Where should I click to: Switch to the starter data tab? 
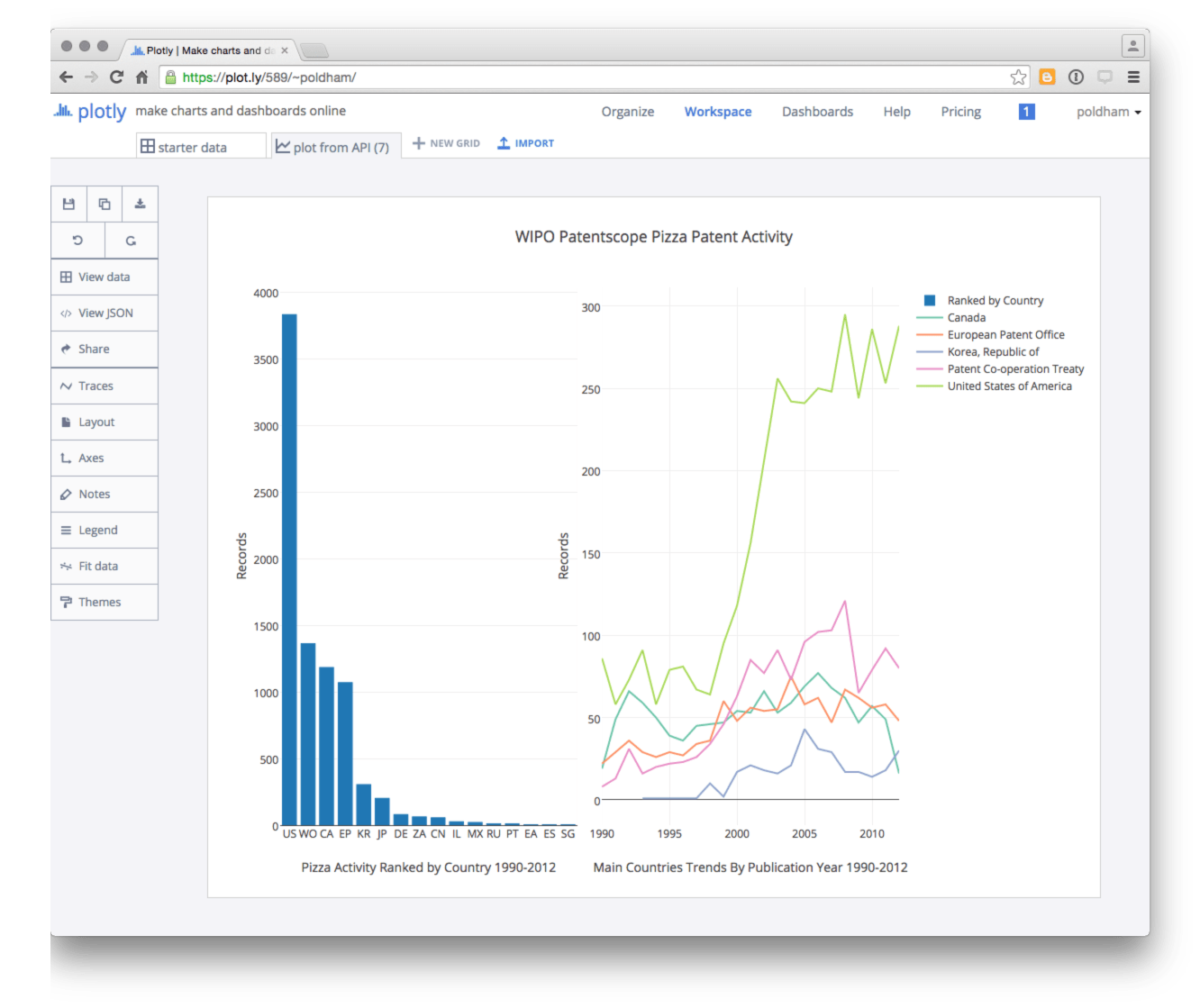(200, 145)
